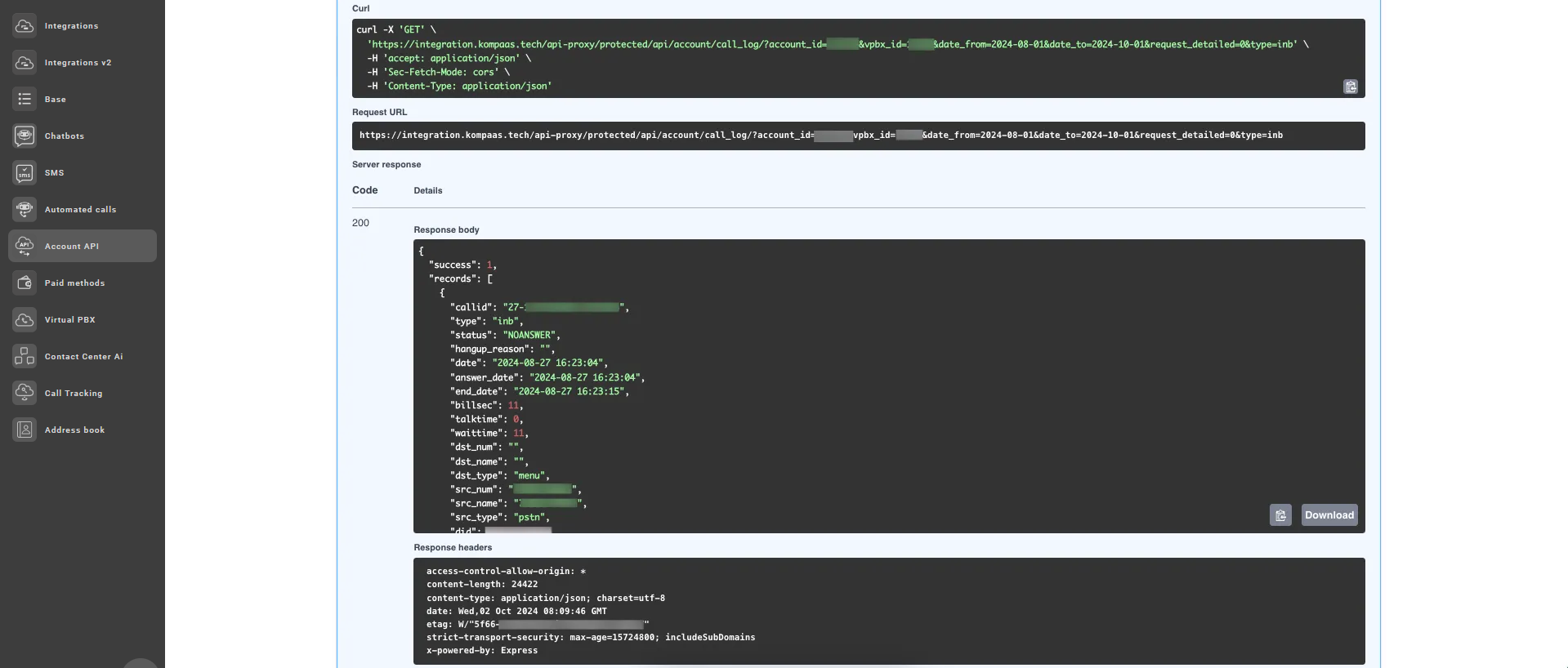Click the Server response heading
Image resolution: width=1568 pixels, height=668 pixels.
tap(386, 164)
